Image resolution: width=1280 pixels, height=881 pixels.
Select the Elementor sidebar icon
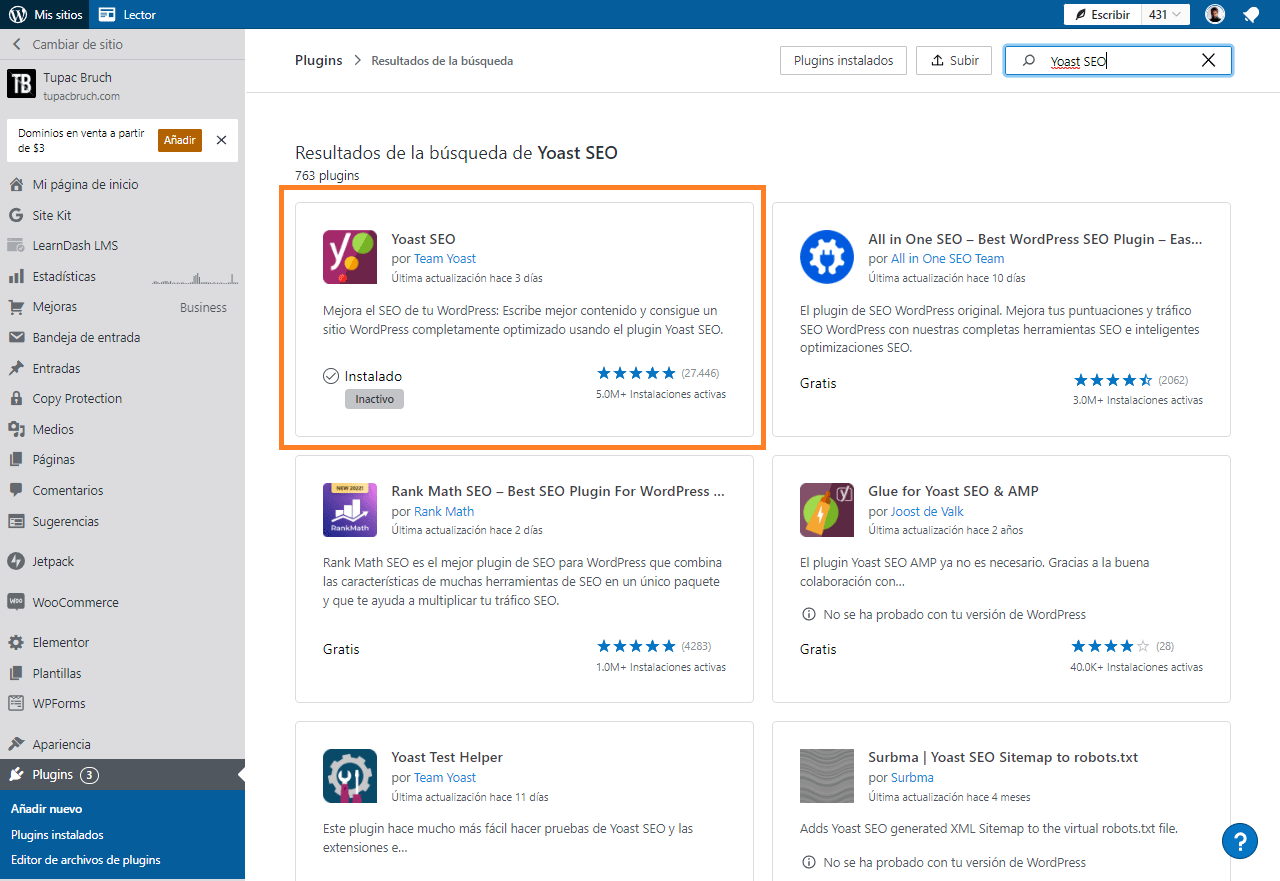point(18,642)
